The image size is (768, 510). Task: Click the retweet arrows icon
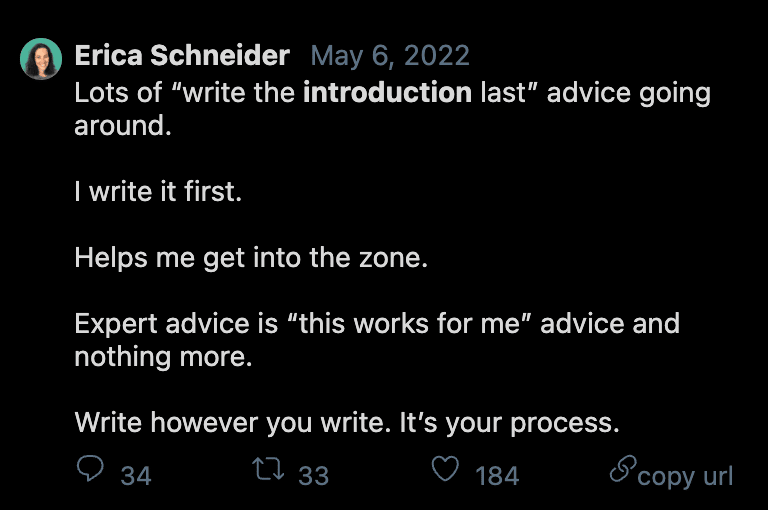click(268, 468)
